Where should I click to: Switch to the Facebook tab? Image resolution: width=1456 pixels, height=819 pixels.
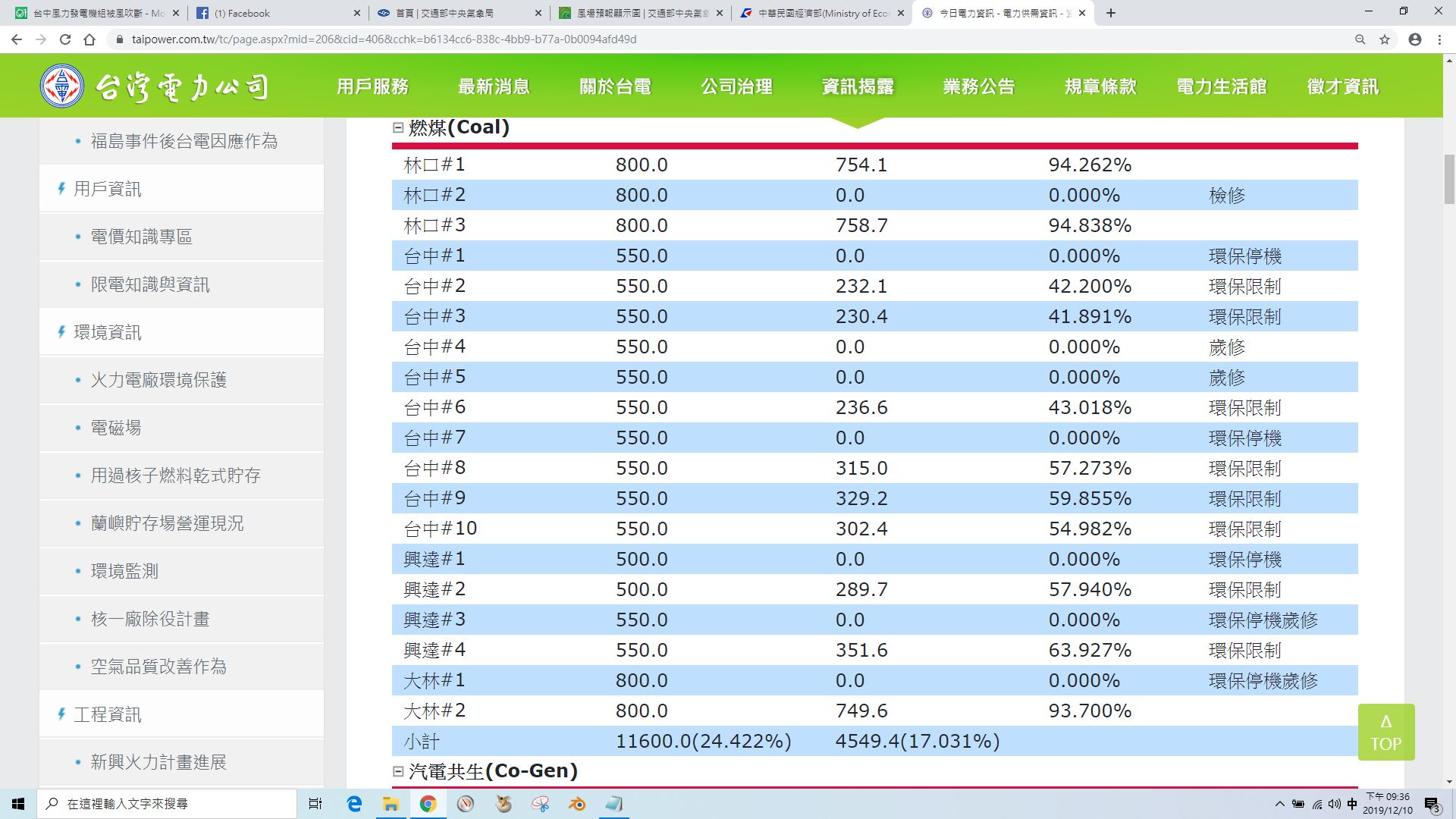pyautogui.click(x=278, y=13)
